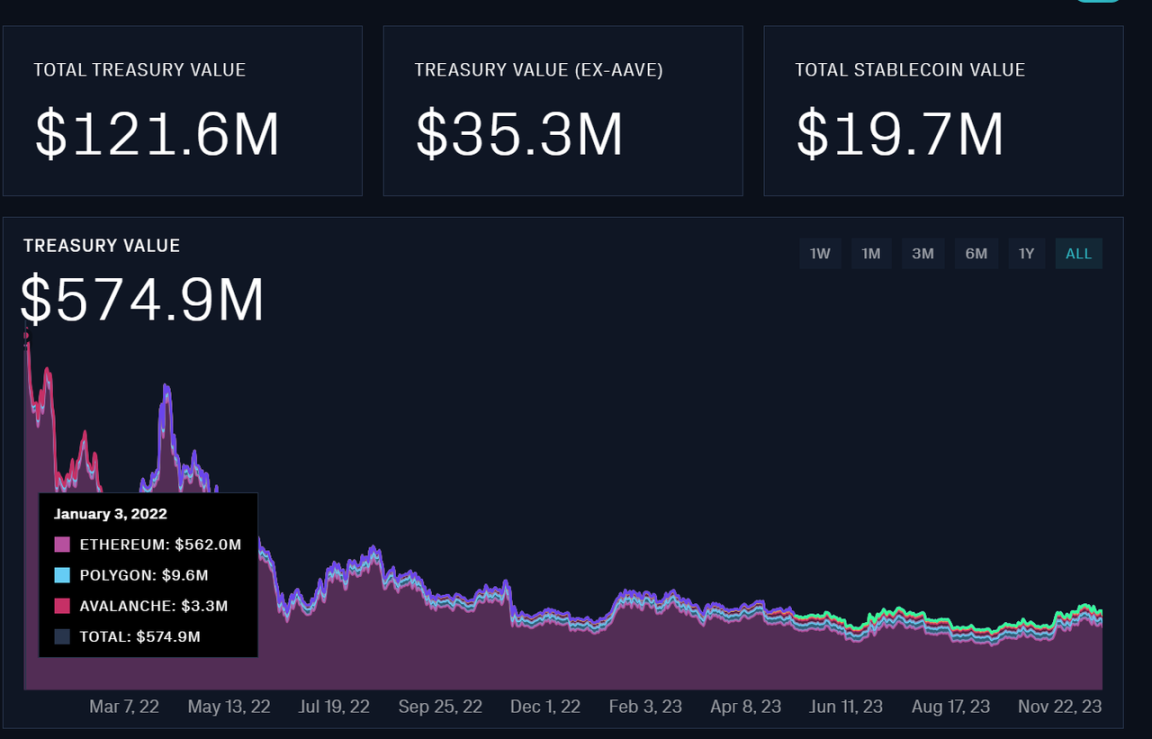
Task: Select the 6M time range
Action: tap(975, 253)
